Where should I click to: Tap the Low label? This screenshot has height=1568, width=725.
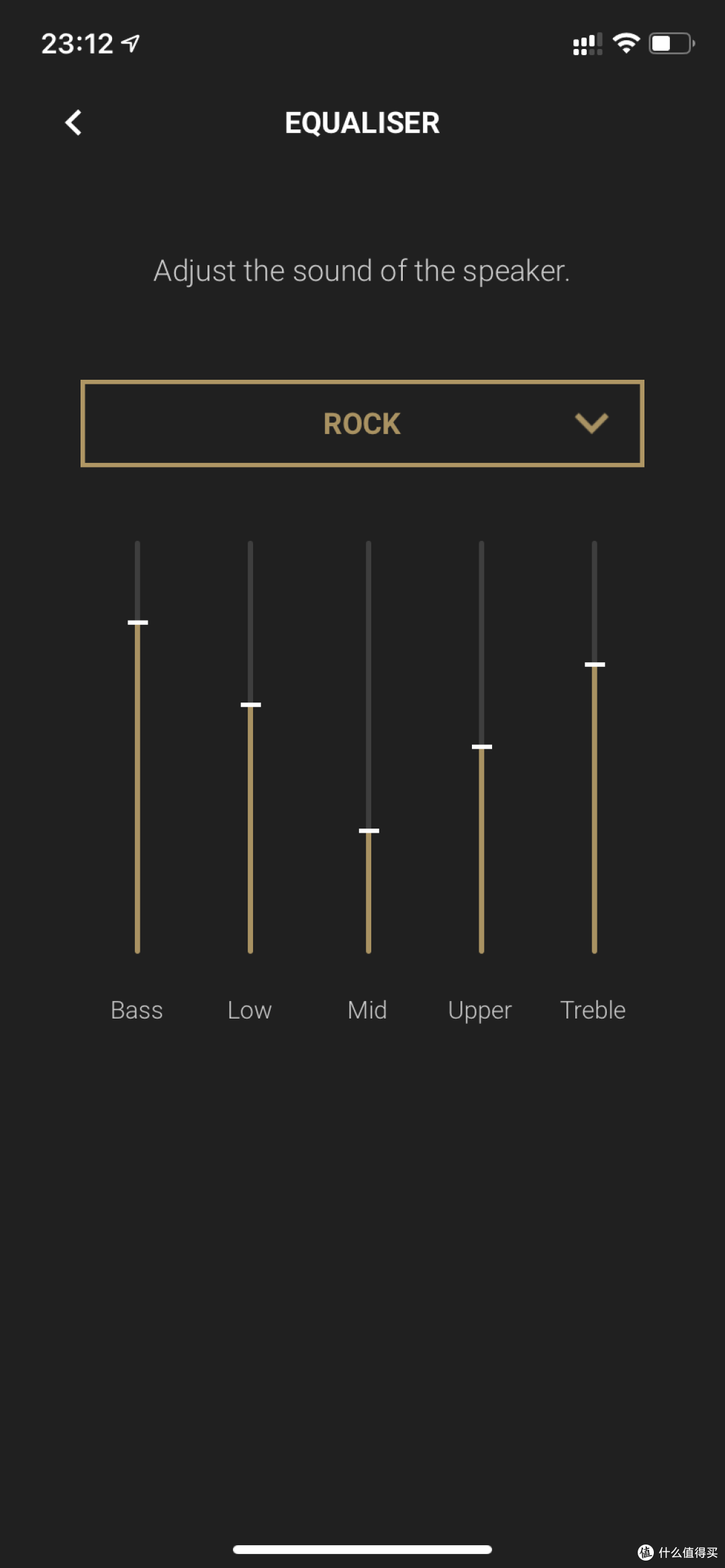[250, 1010]
